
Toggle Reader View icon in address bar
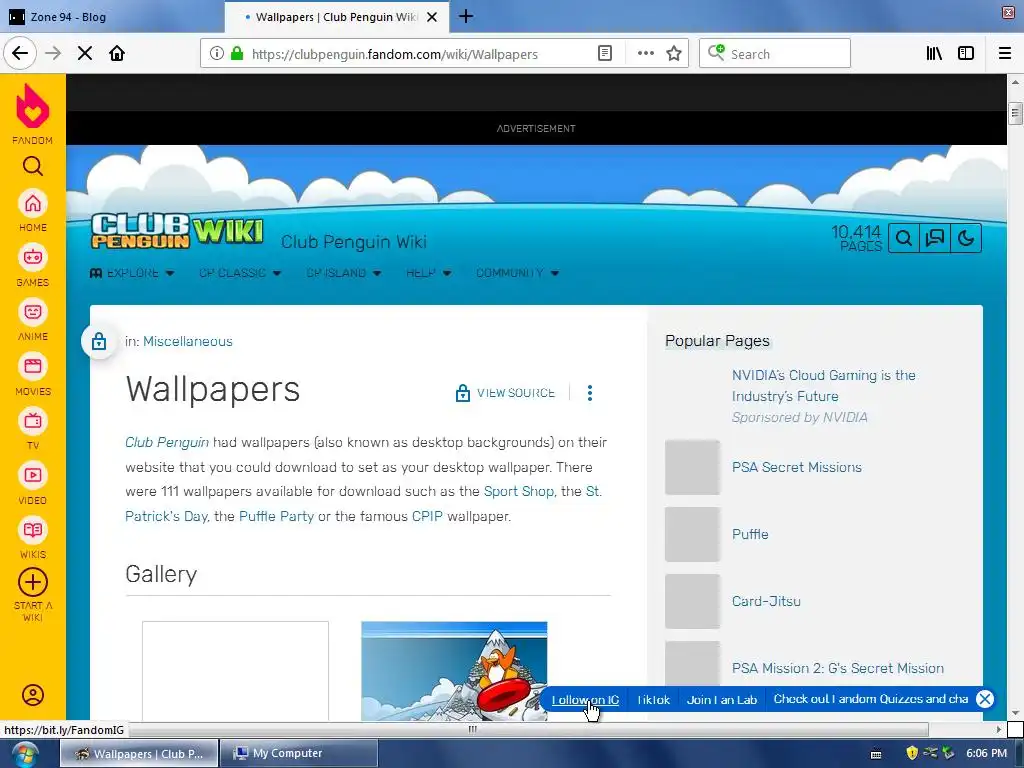click(605, 54)
